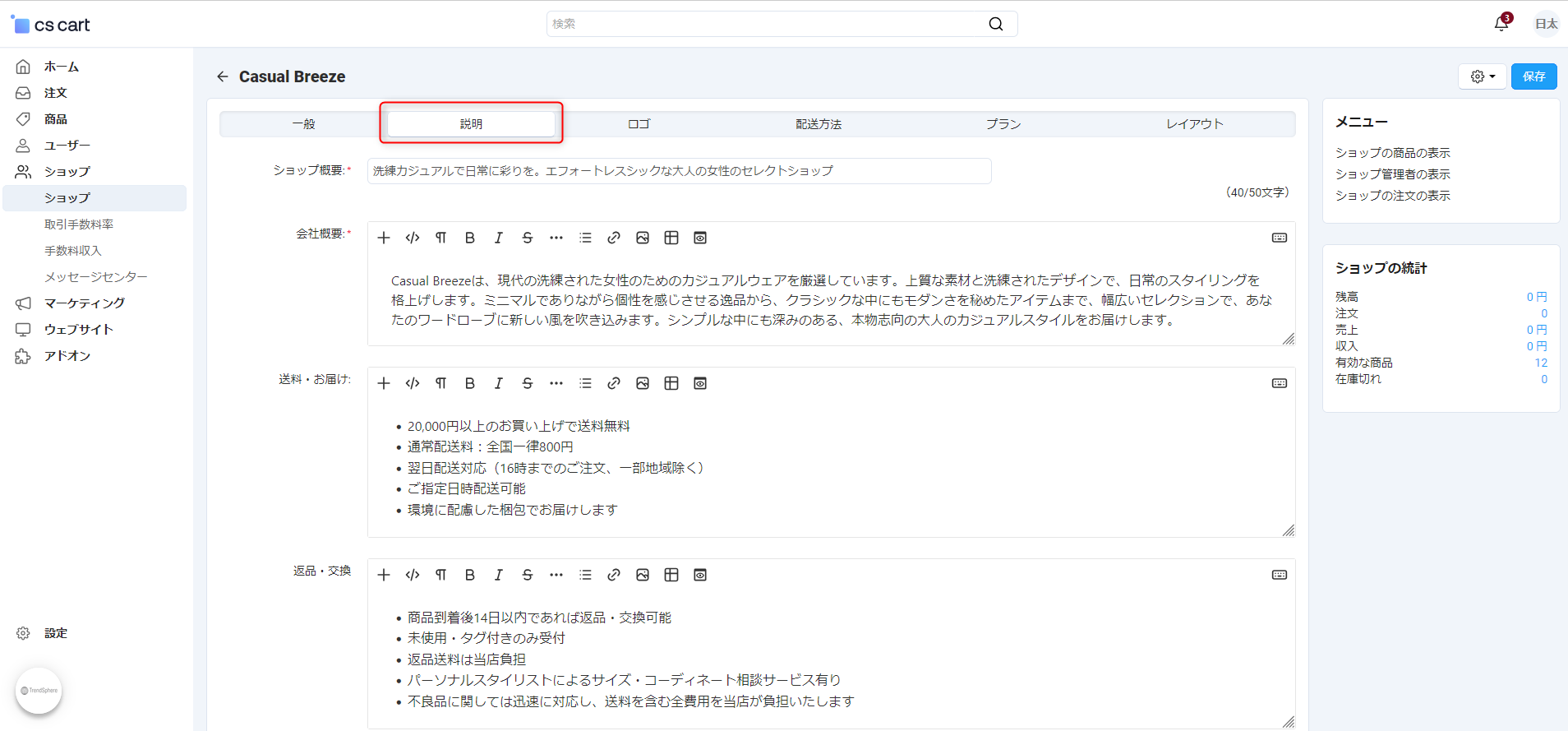Click the ショップ概要 text field
This screenshot has width=1568, height=731.
tap(679, 171)
